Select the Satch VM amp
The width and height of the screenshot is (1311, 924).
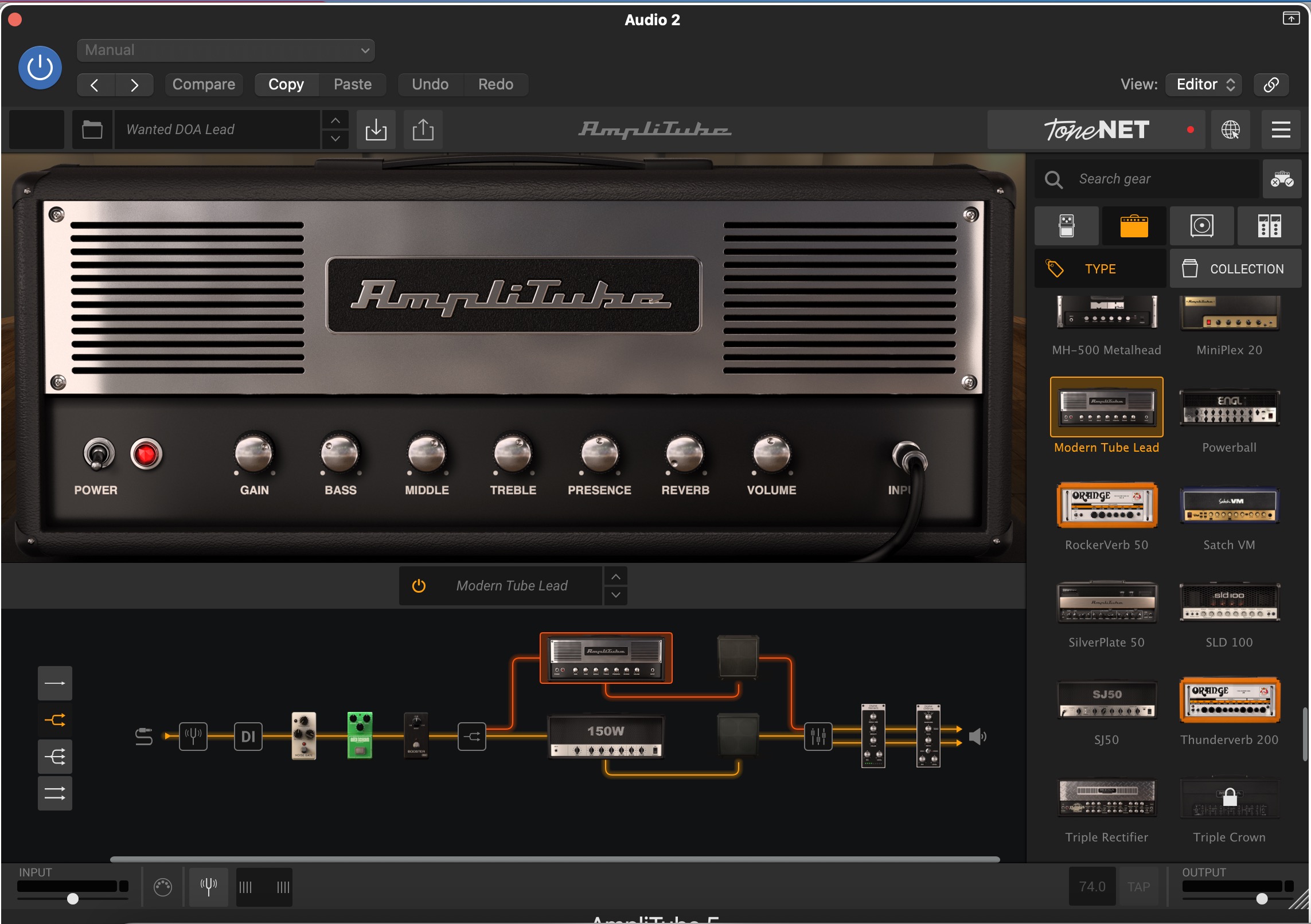click(x=1229, y=505)
